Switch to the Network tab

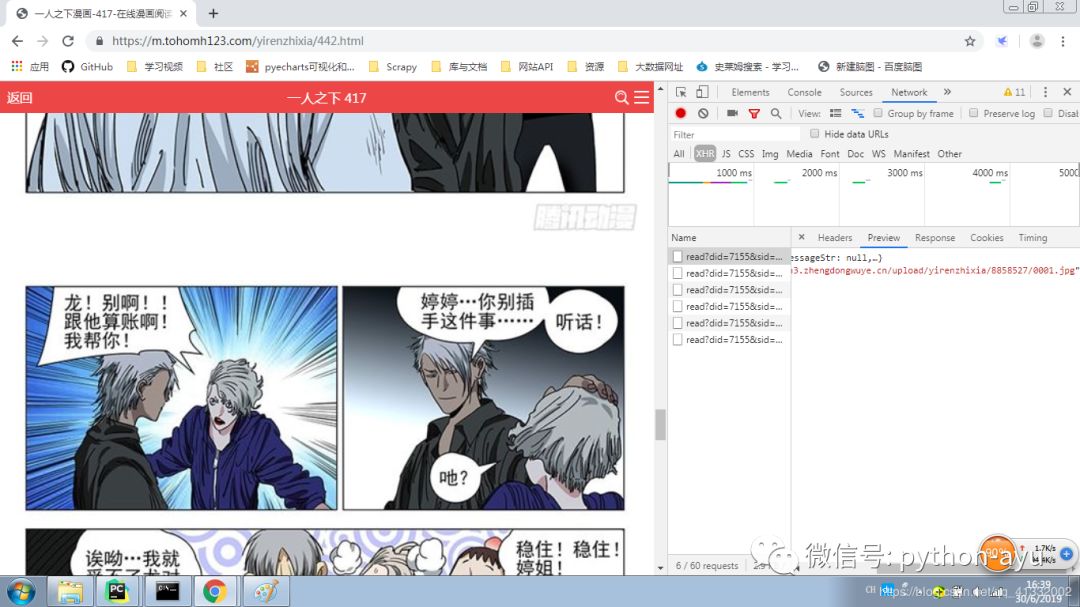pos(909,92)
